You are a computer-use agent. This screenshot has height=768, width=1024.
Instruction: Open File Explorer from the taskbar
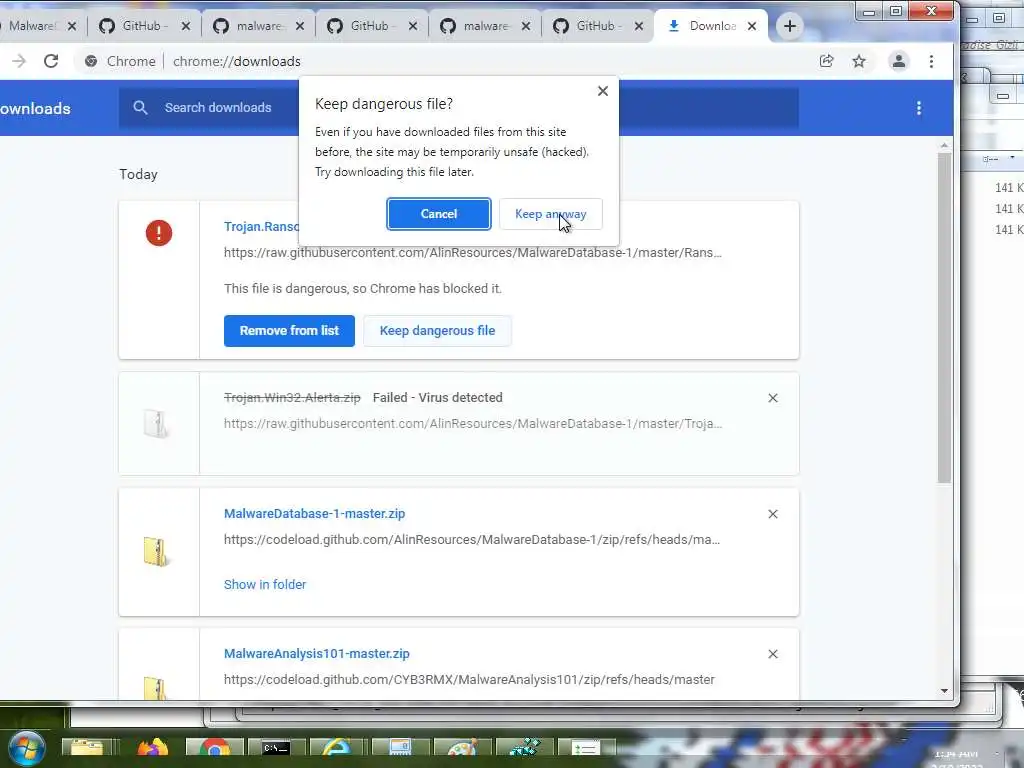point(87,748)
